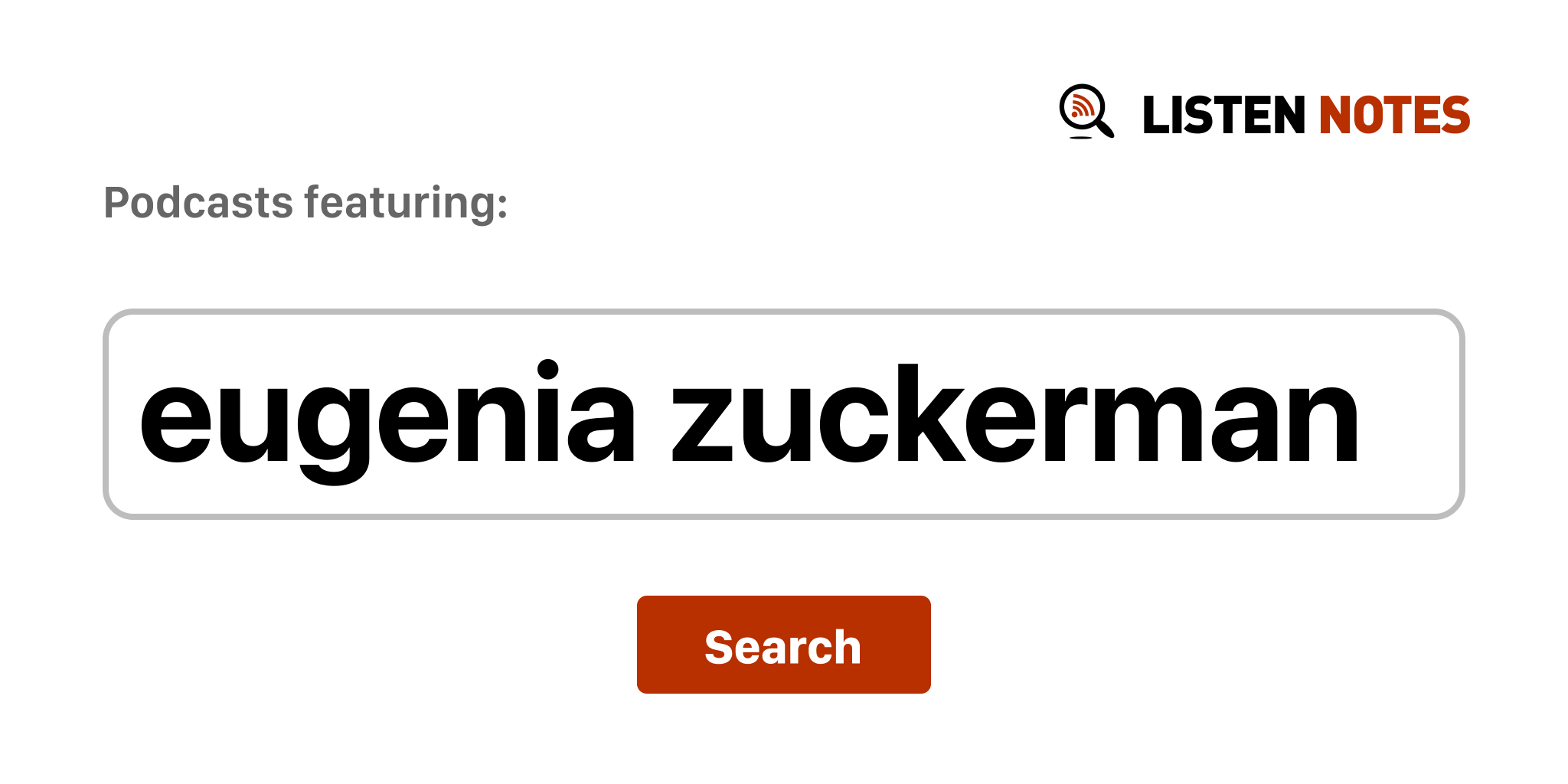Screen dimensions: 1568x784
Task: Click the white Search text on the button
Action: pyautogui.click(x=782, y=647)
